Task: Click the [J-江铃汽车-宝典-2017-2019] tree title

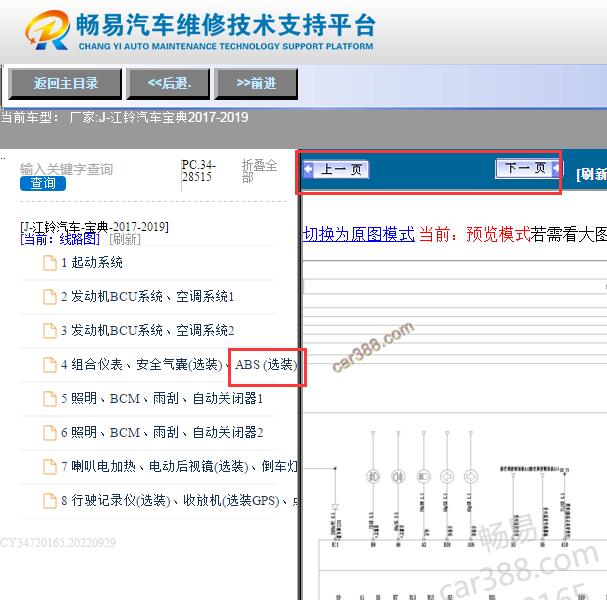Action: (x=94, y=226)
